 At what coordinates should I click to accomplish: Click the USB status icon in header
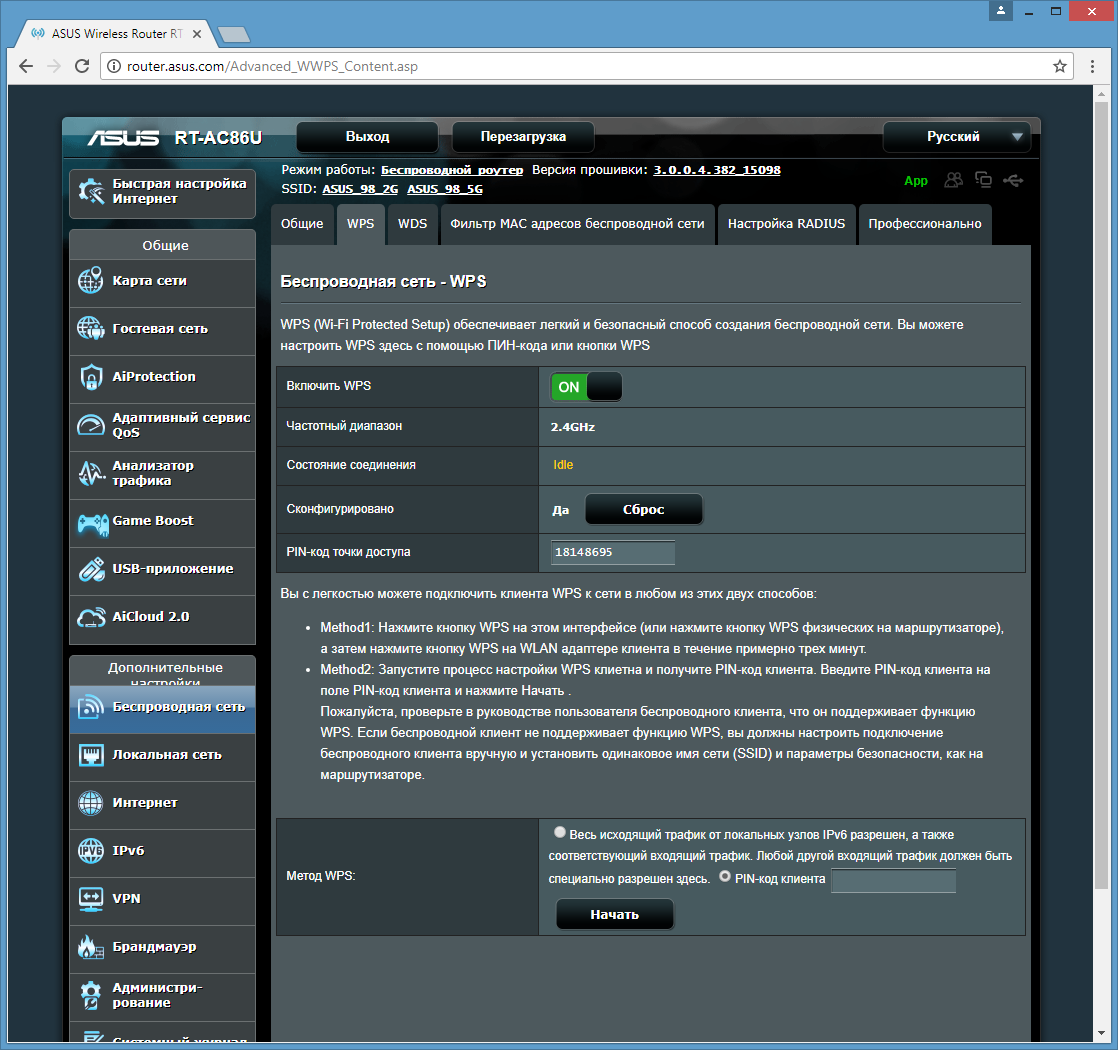1013,180
